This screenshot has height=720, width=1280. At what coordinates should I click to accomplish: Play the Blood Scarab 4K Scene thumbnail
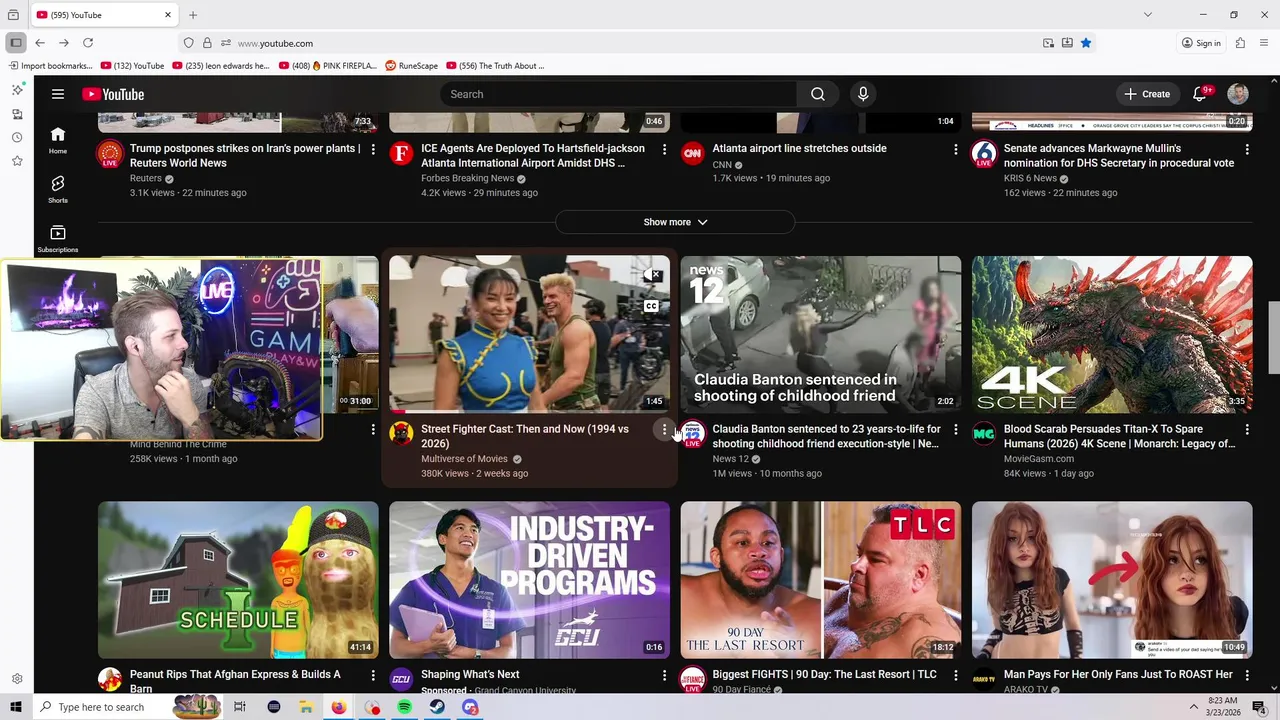click(1112, 334)
